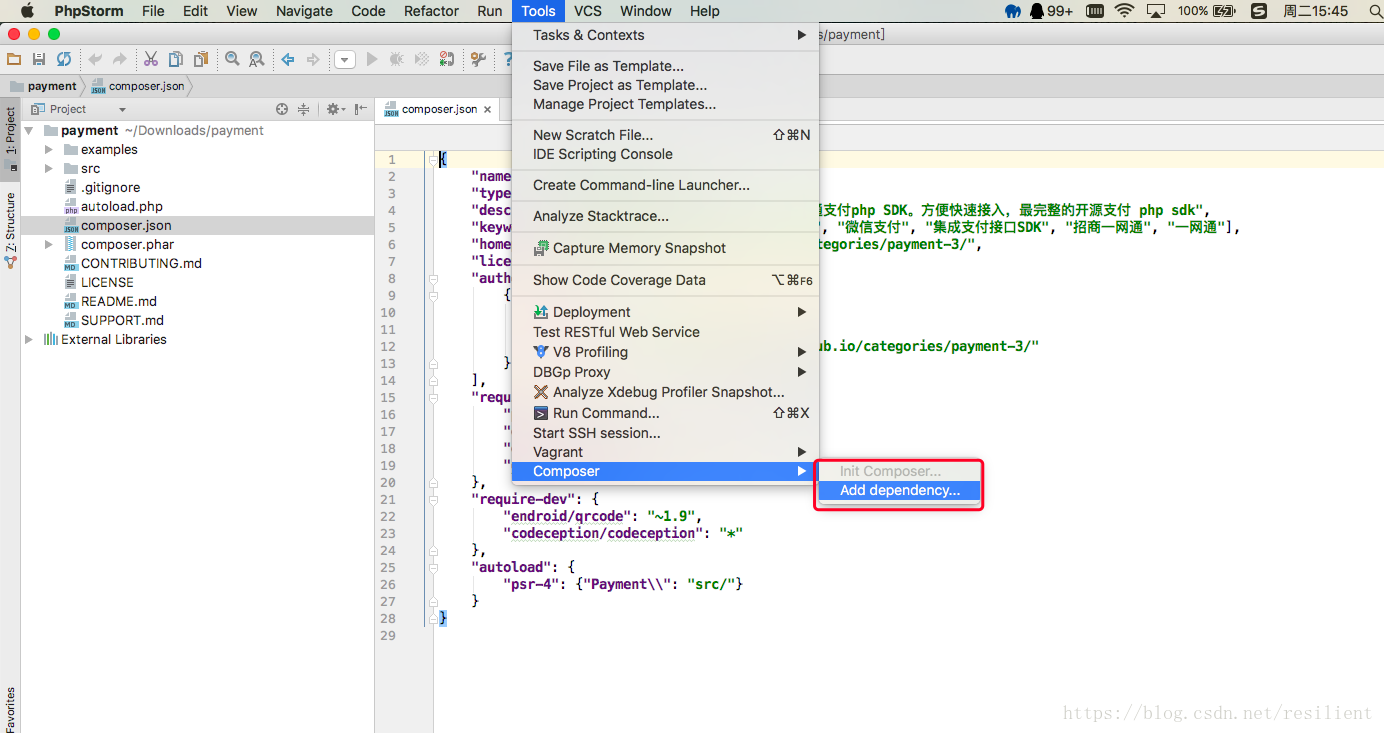Click the Copy icon in the toolbar
The width and height of the screenshot is (1384, 733).
pos(176,60)
